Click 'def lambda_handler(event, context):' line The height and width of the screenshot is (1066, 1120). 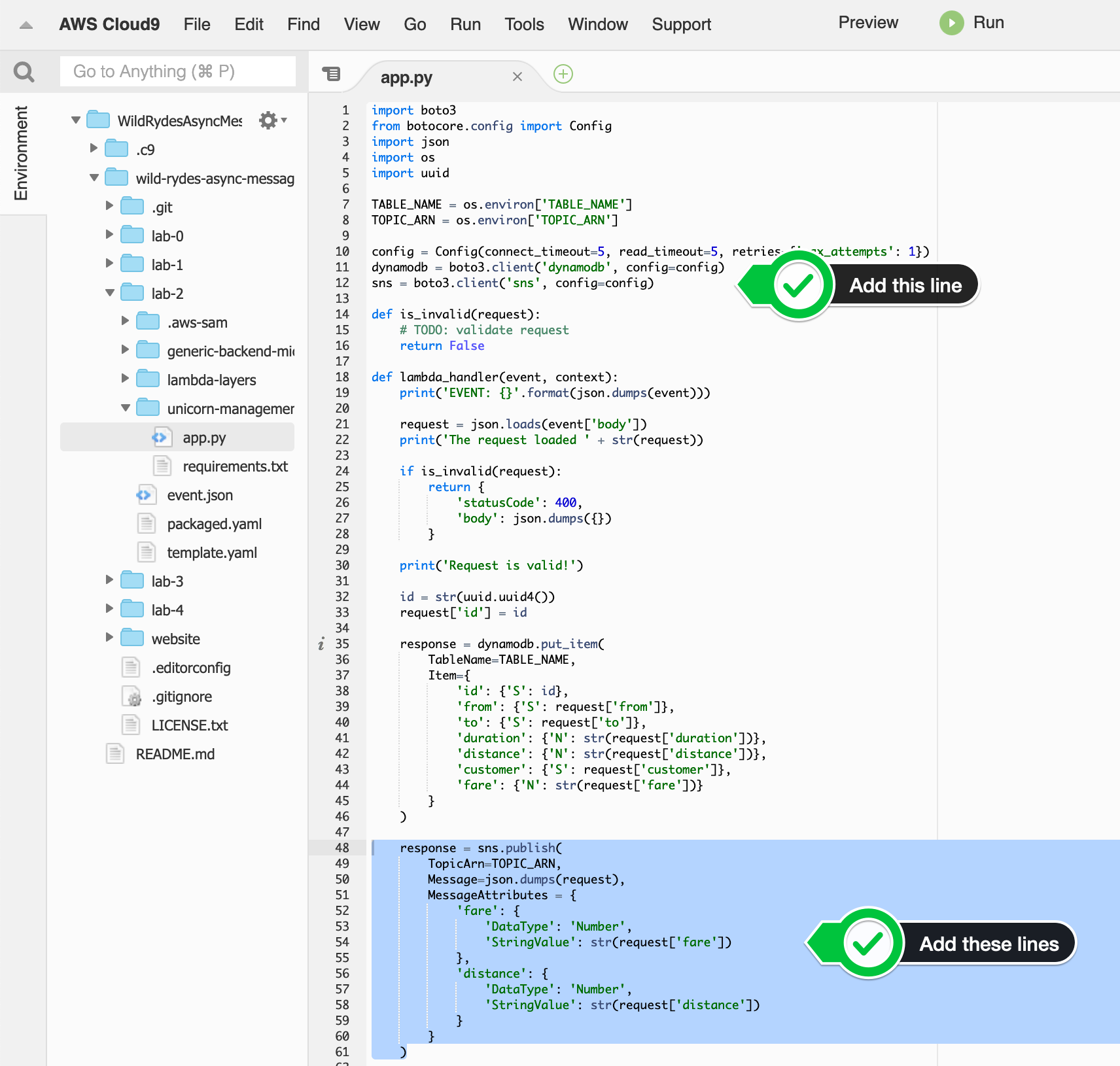pyautogui.click(x=495, y=377)
